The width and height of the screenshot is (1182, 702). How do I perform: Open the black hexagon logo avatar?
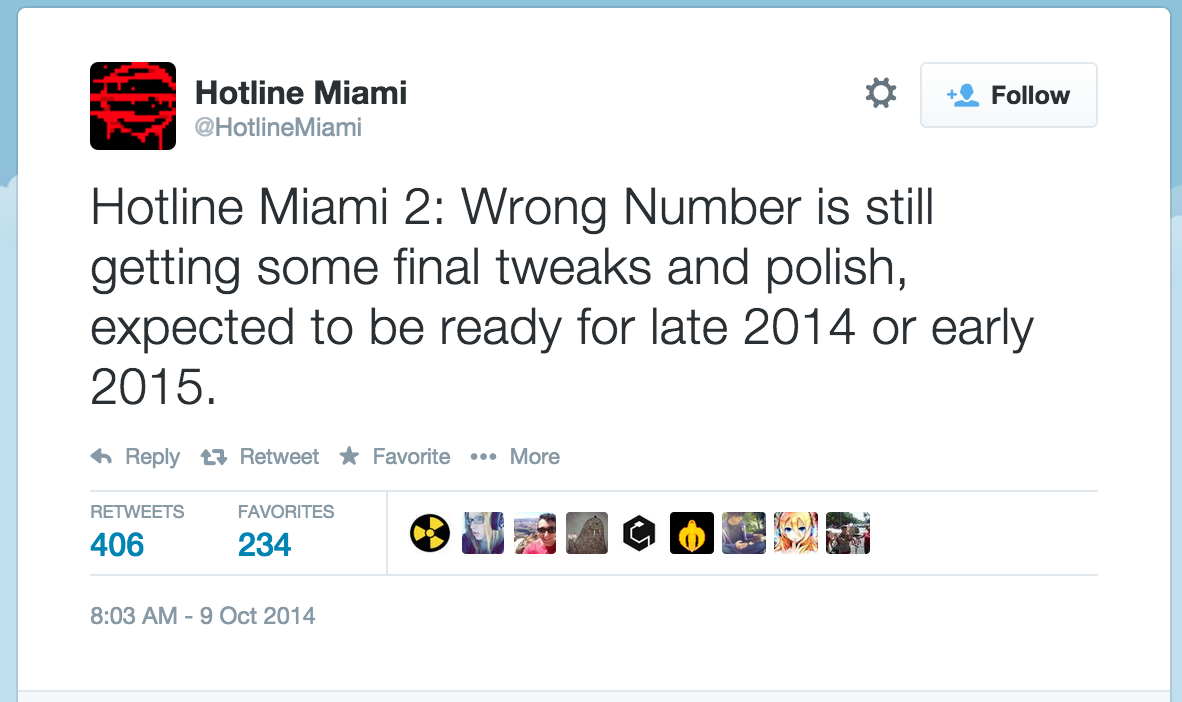[x=639, y=534]
